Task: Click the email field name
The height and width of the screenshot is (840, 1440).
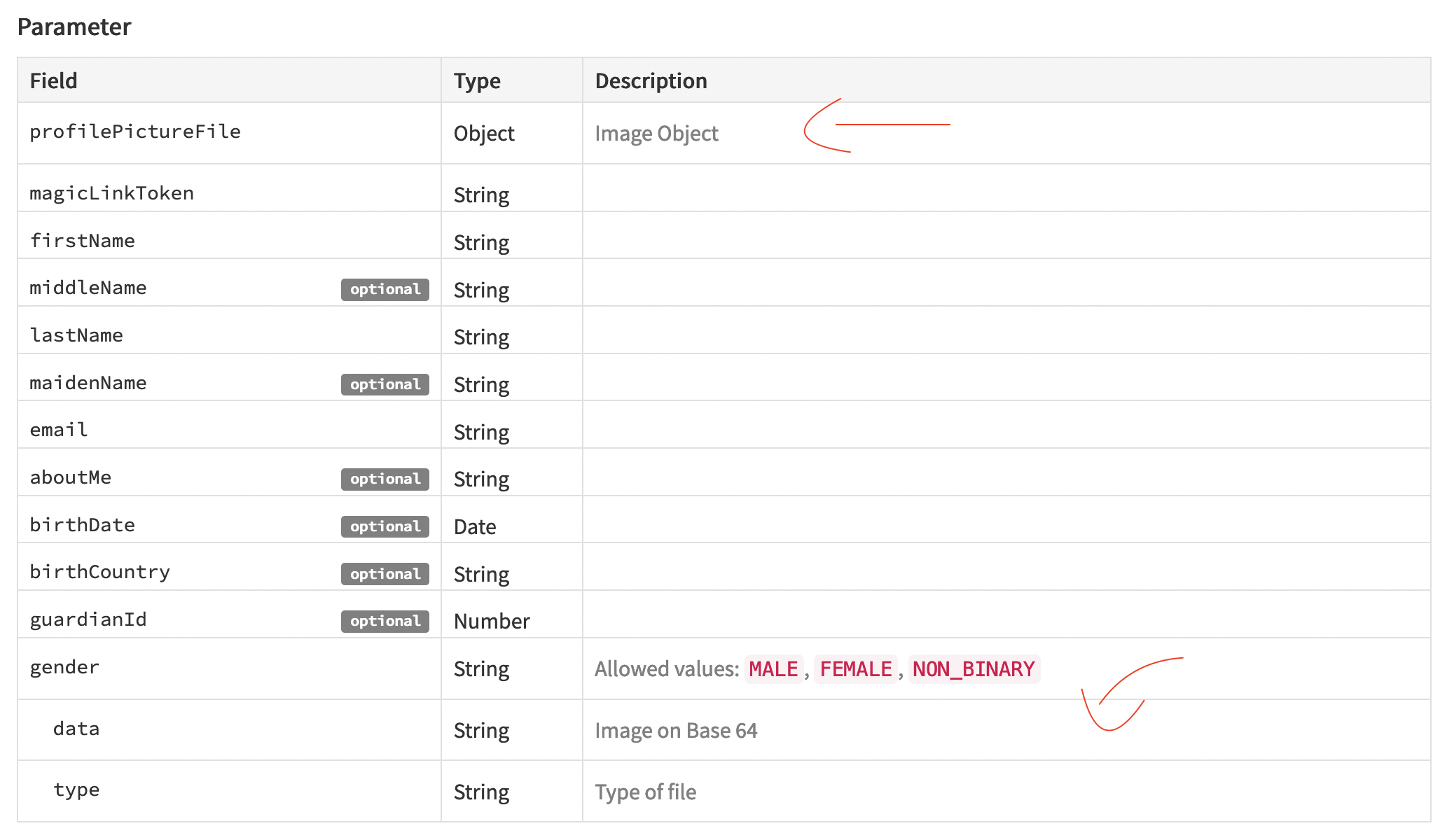Action: click(59, 430)
